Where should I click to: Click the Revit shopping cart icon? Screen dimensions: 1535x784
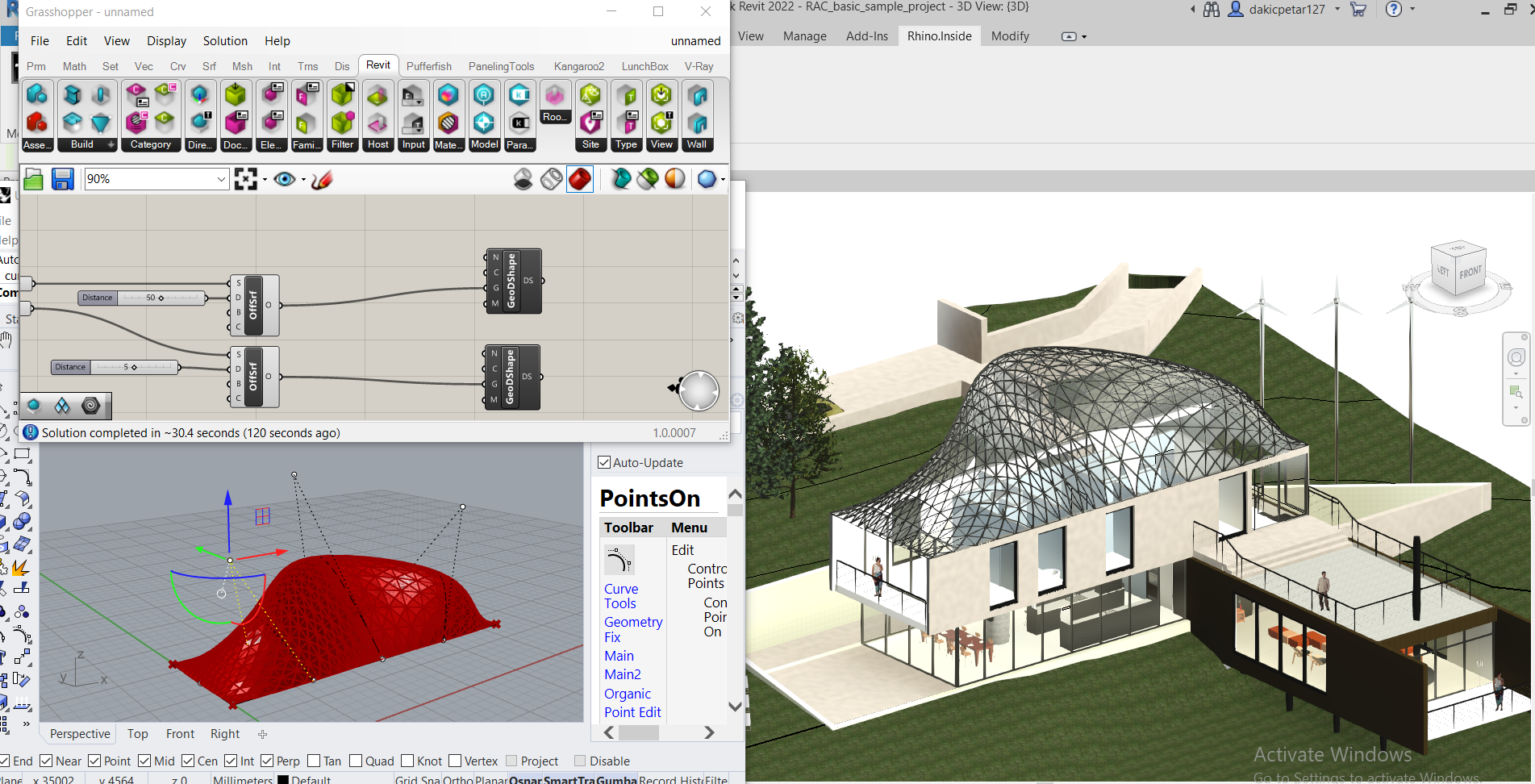point(1358,10)
